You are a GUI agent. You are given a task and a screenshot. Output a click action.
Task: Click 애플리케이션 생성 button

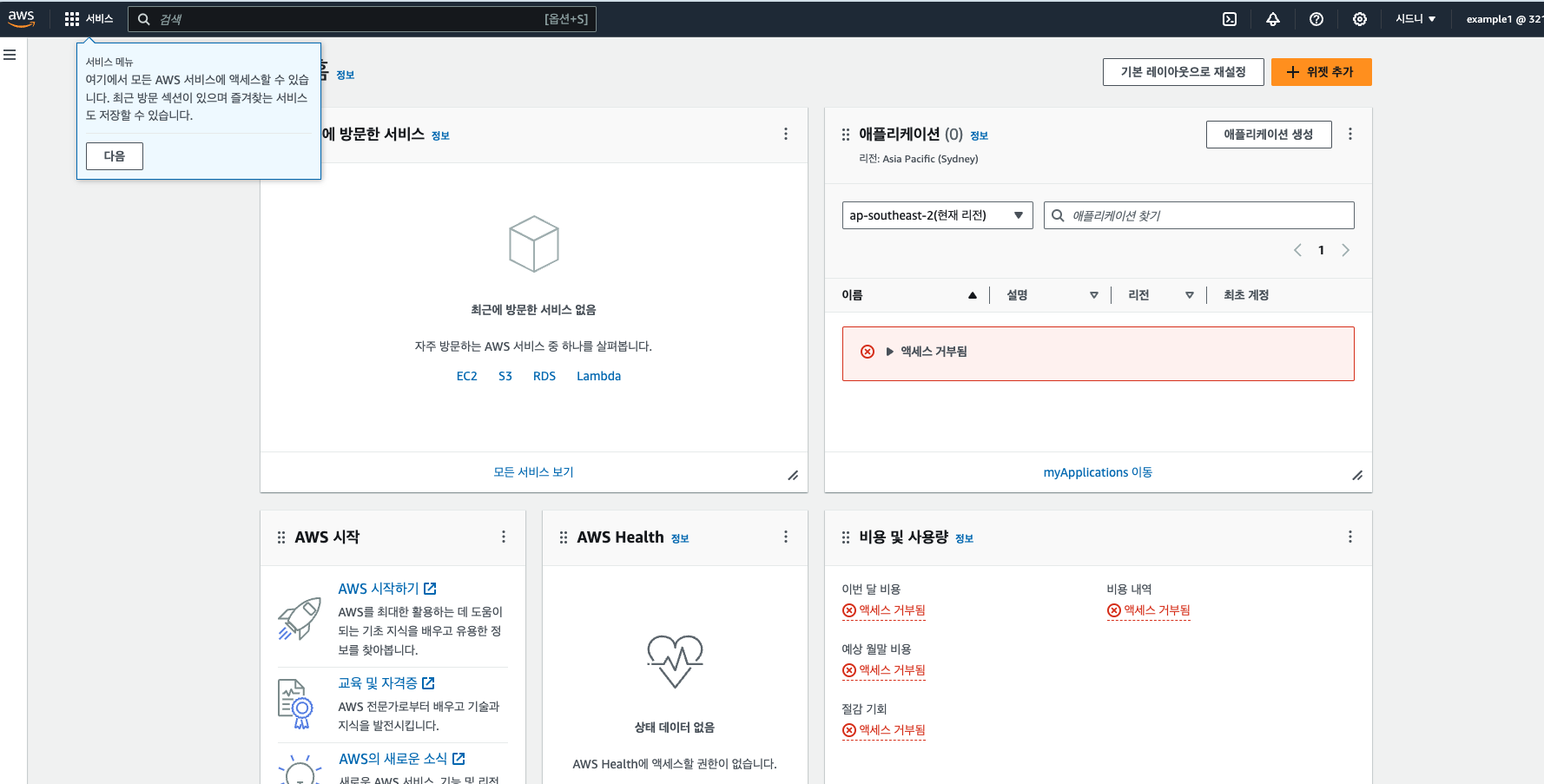point(1268,135)
